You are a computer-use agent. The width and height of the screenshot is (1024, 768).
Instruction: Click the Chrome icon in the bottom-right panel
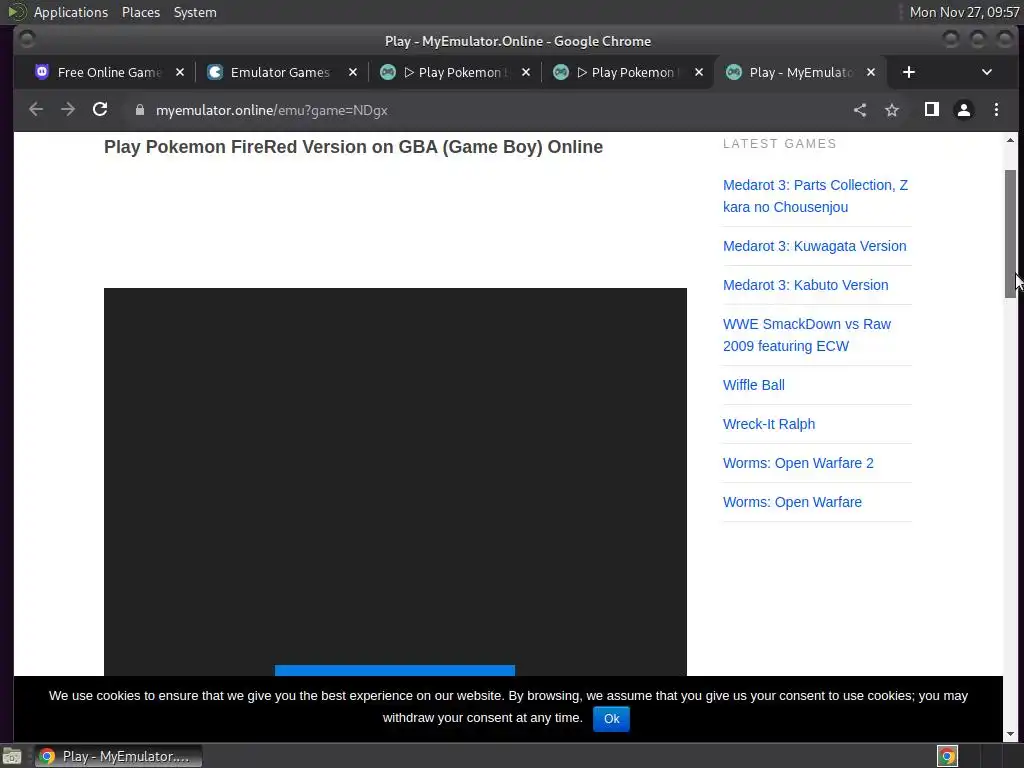(x=947, y=756)
